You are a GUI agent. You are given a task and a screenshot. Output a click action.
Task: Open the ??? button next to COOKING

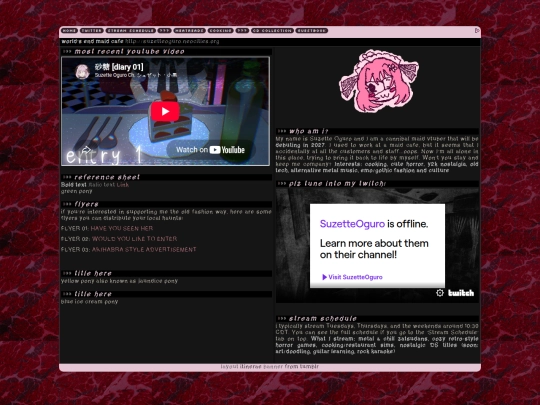tap(242, 31)
